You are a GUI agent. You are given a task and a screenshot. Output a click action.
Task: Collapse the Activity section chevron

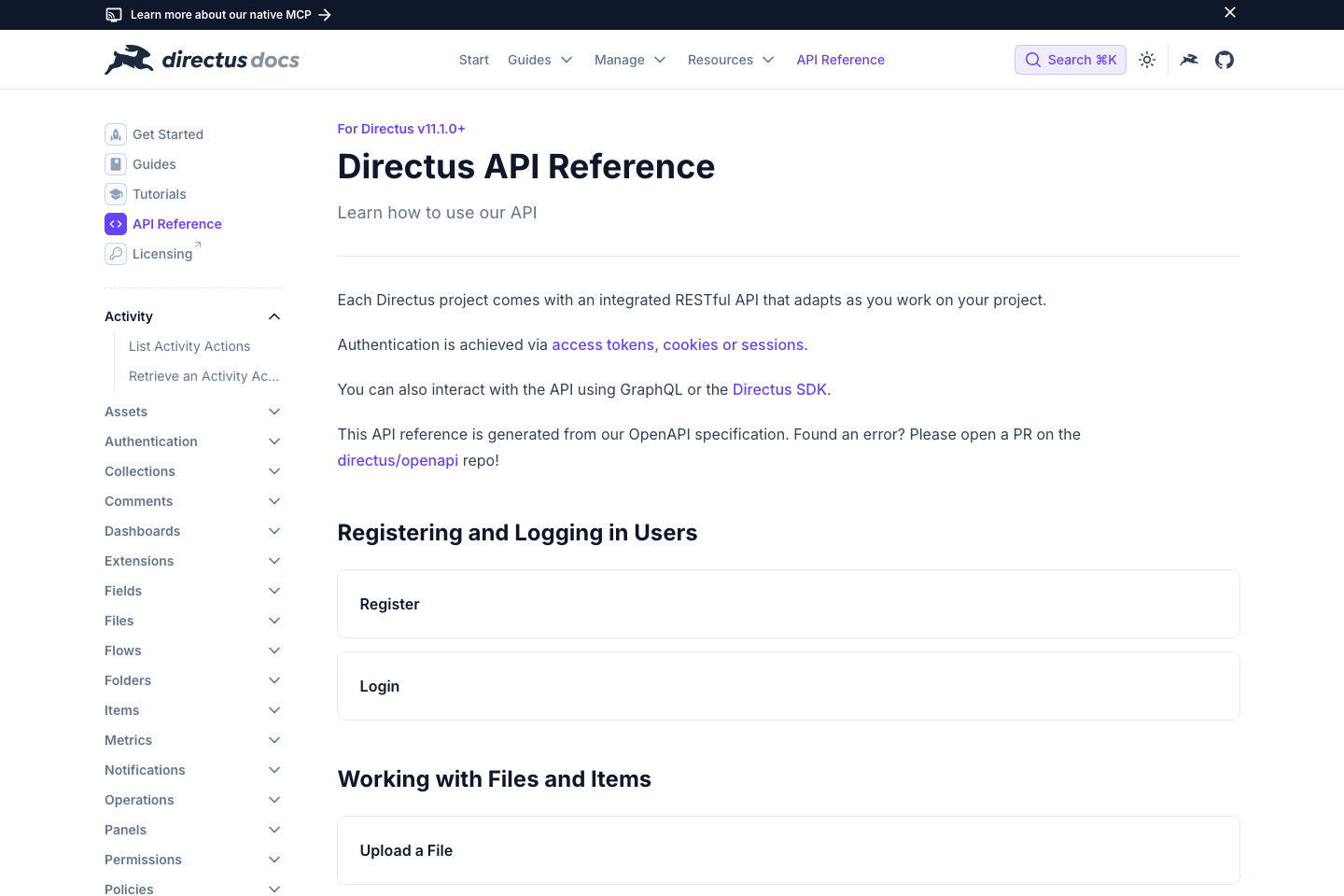click(x=273, y=316)
